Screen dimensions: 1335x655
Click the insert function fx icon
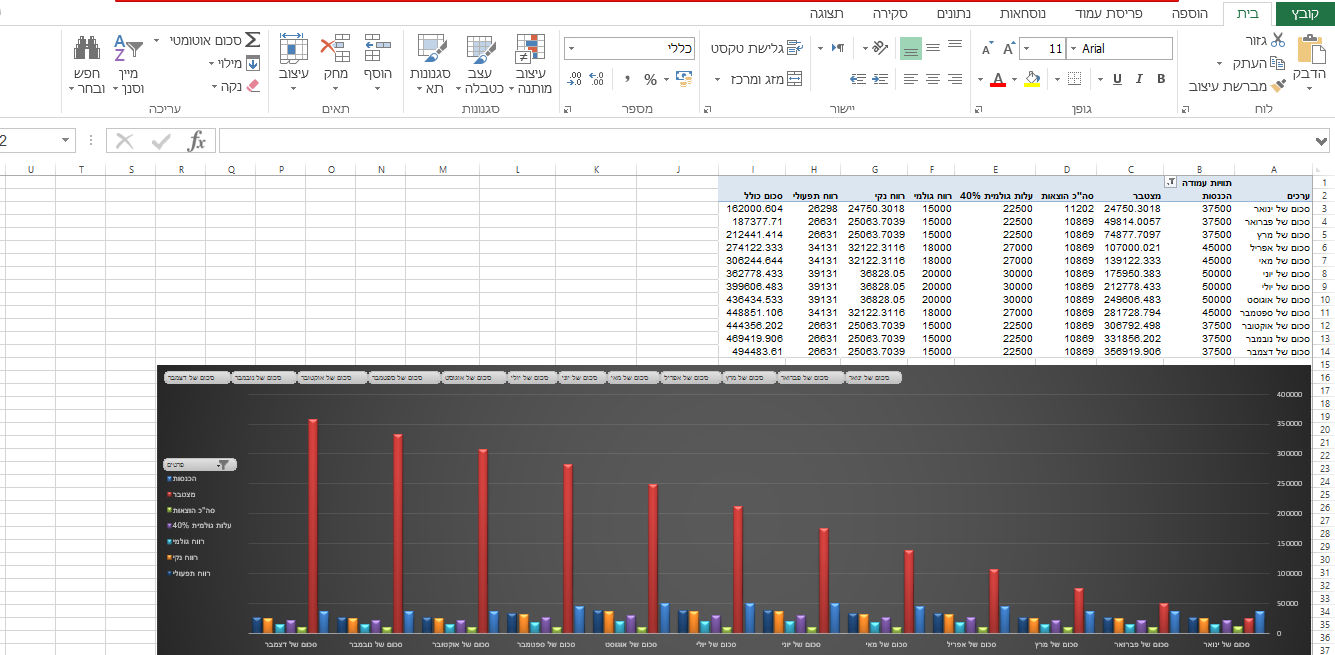[197, 141]
